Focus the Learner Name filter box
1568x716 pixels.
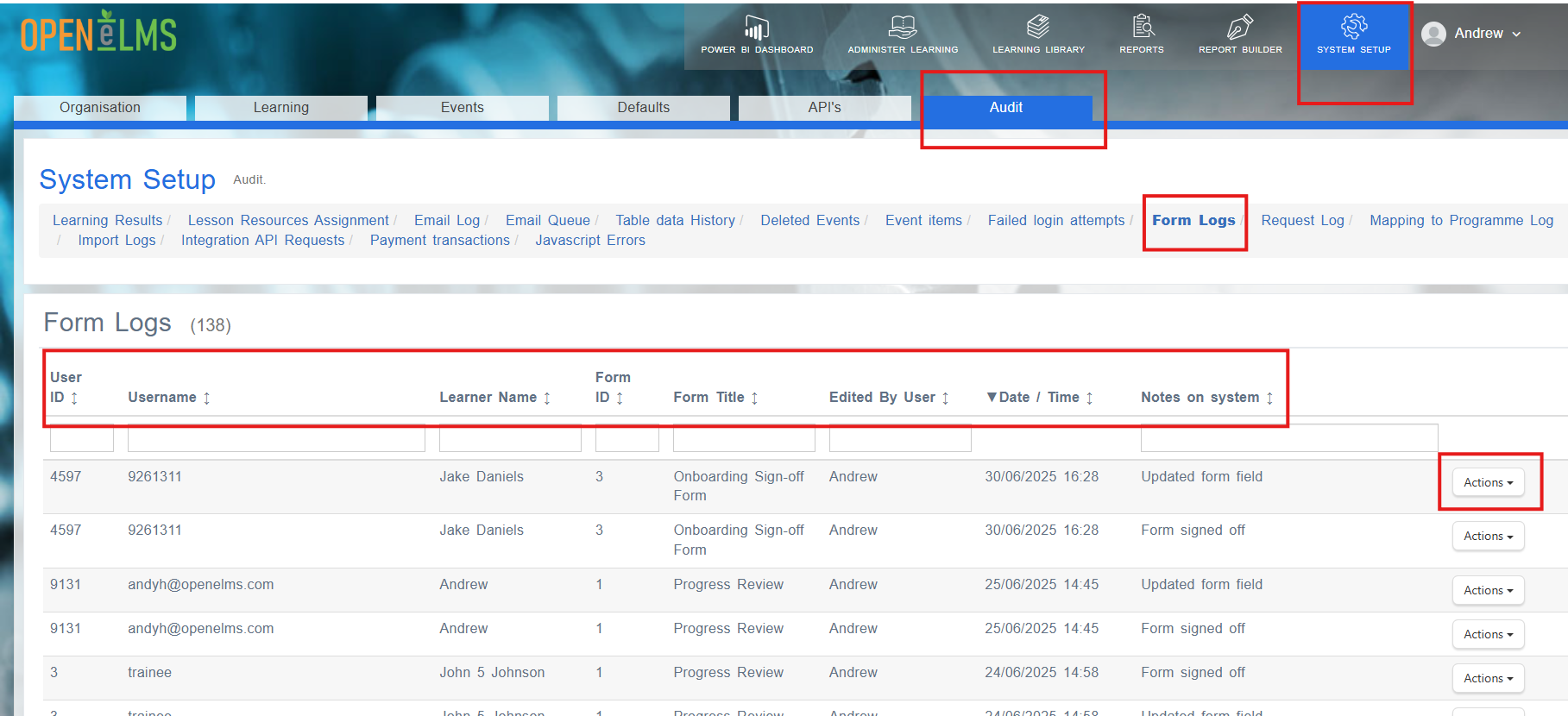click(x=510, y=438)
